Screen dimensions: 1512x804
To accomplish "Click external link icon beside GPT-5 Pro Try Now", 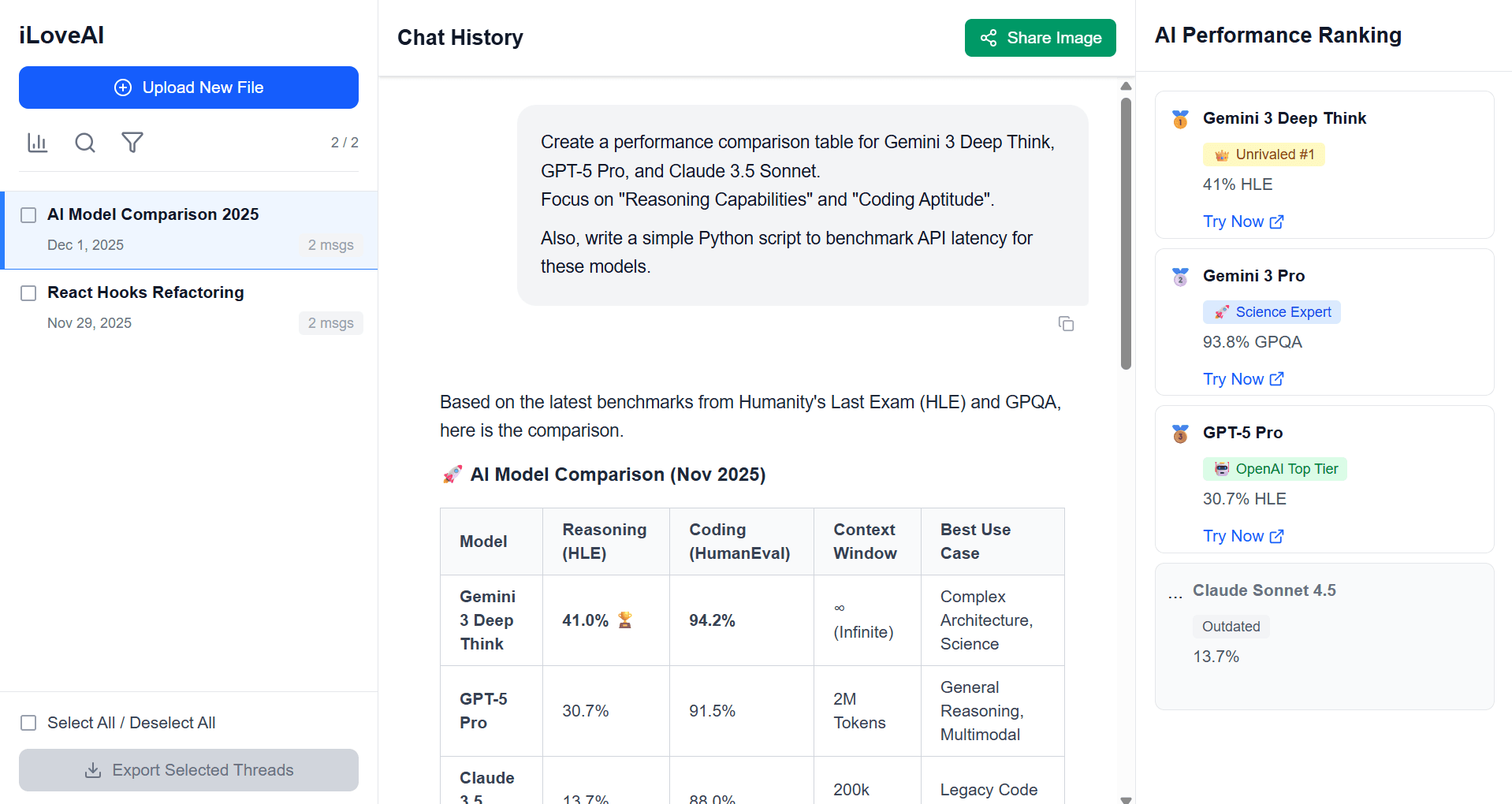I will point(1277,536).
